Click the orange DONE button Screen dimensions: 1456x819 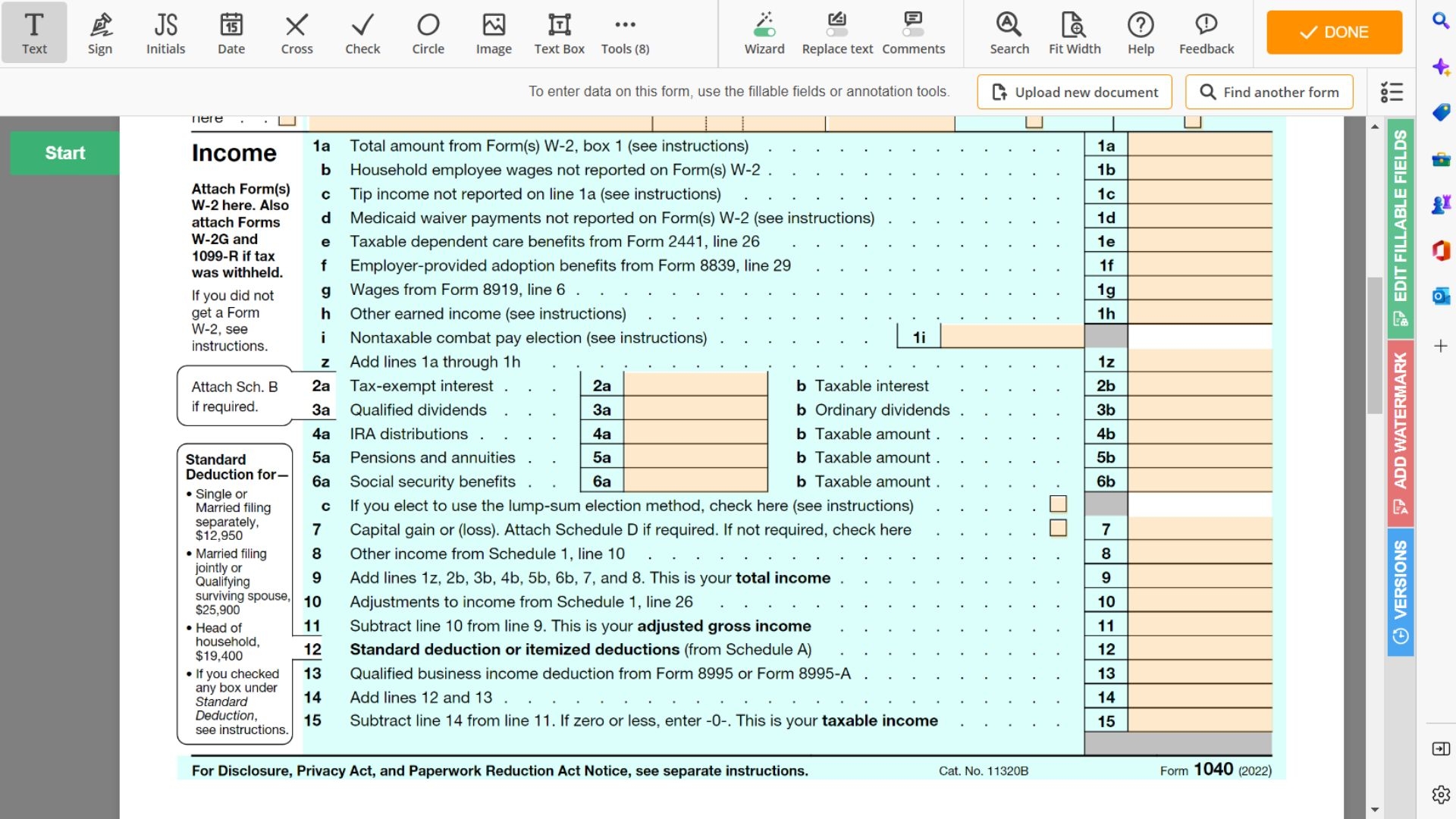1334,32
